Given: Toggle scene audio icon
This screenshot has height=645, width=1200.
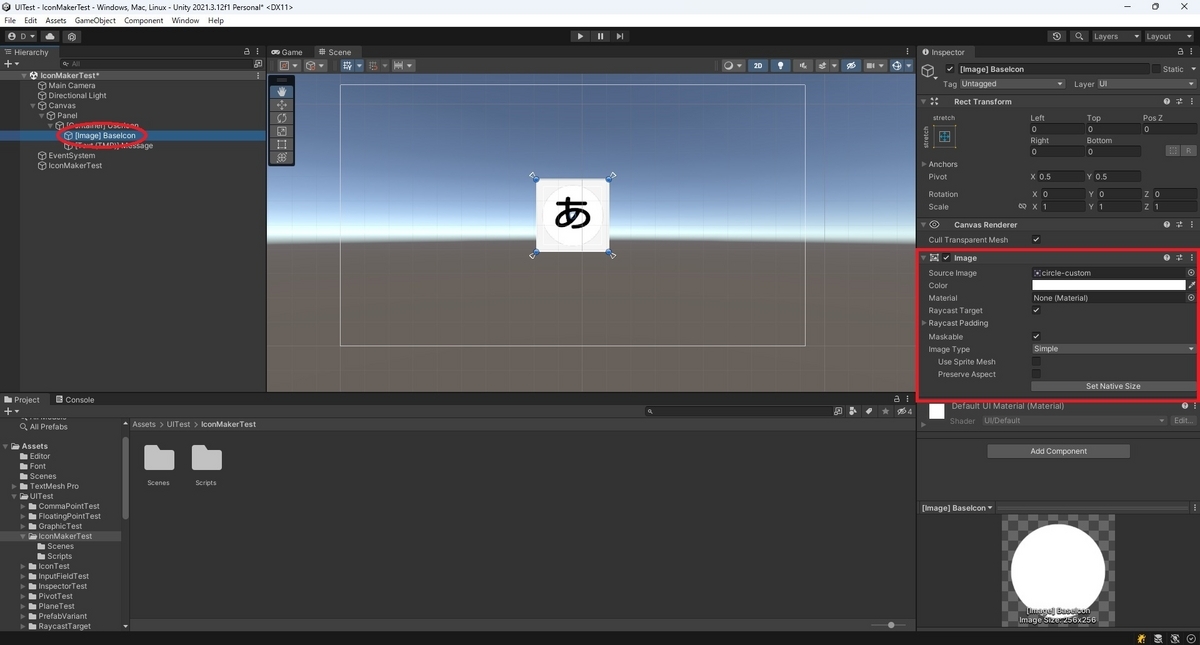Looking at the screenshot, I should [804, 66].
